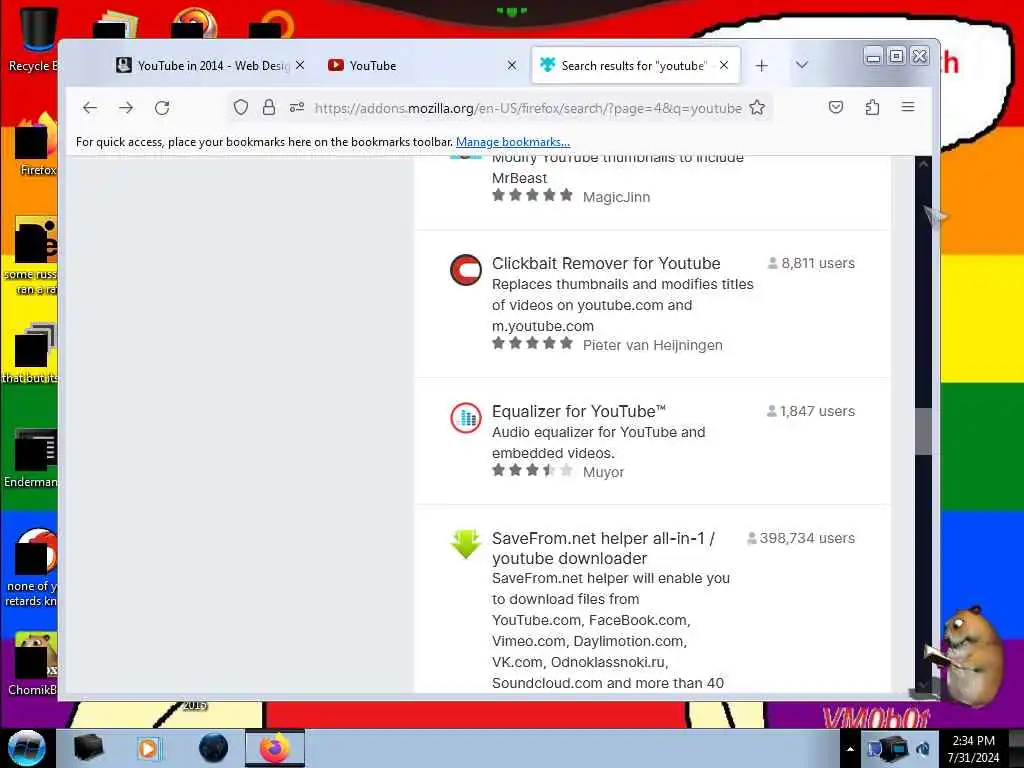Go back using the browser back arrow
The width and height of the screenshot is (1024, 768).
coord(89,108)
